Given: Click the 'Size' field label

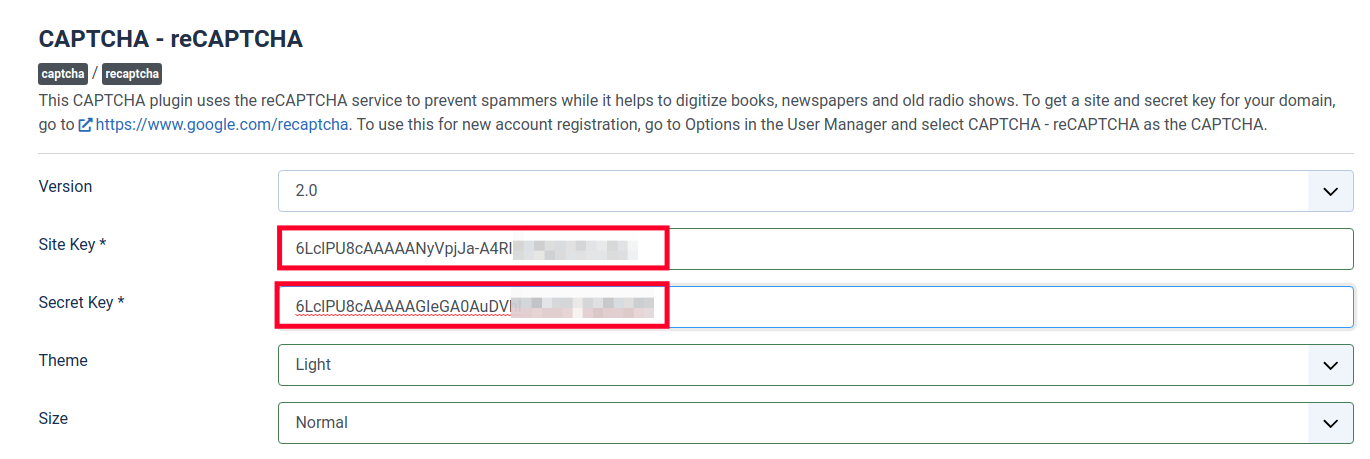Looking at the screenshot, I should pos(53,419).
